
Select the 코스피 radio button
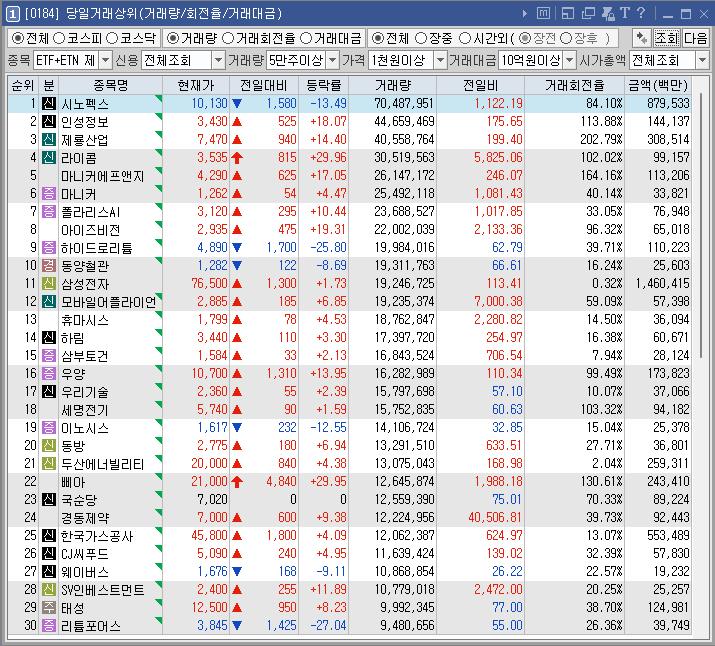(x=59, y=38)
